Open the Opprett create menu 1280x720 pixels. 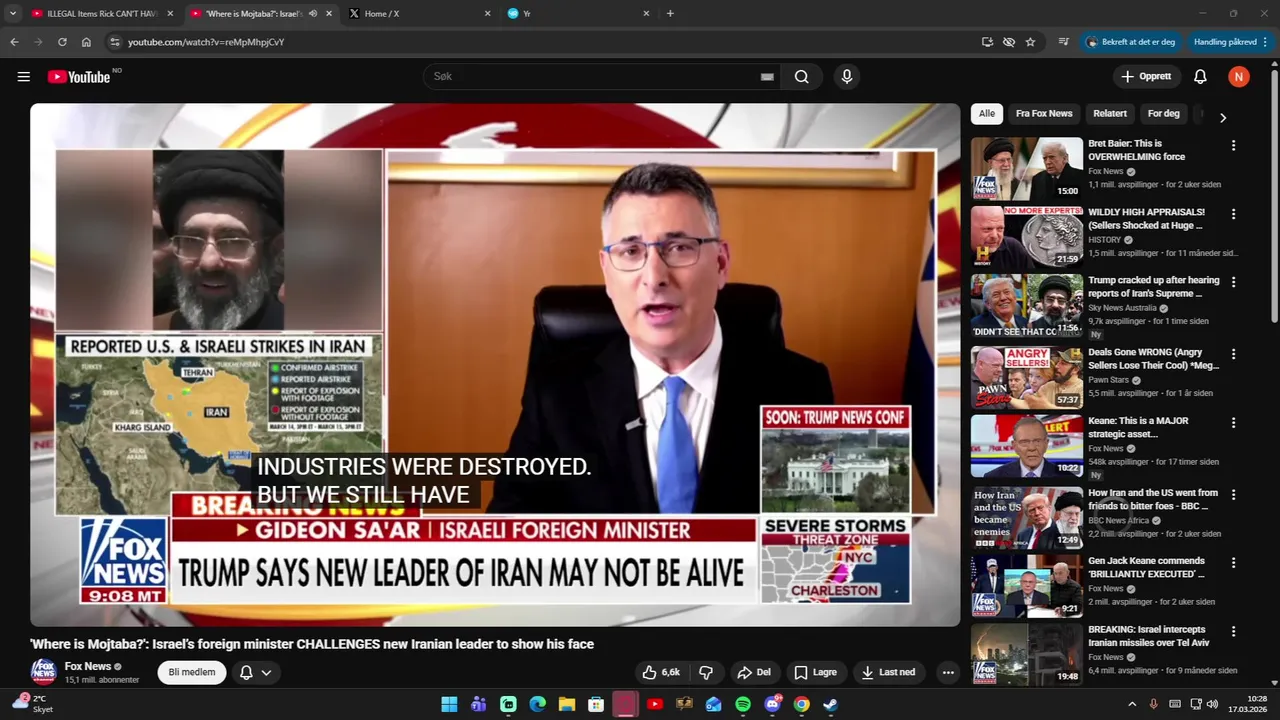tap(1146, 77)
